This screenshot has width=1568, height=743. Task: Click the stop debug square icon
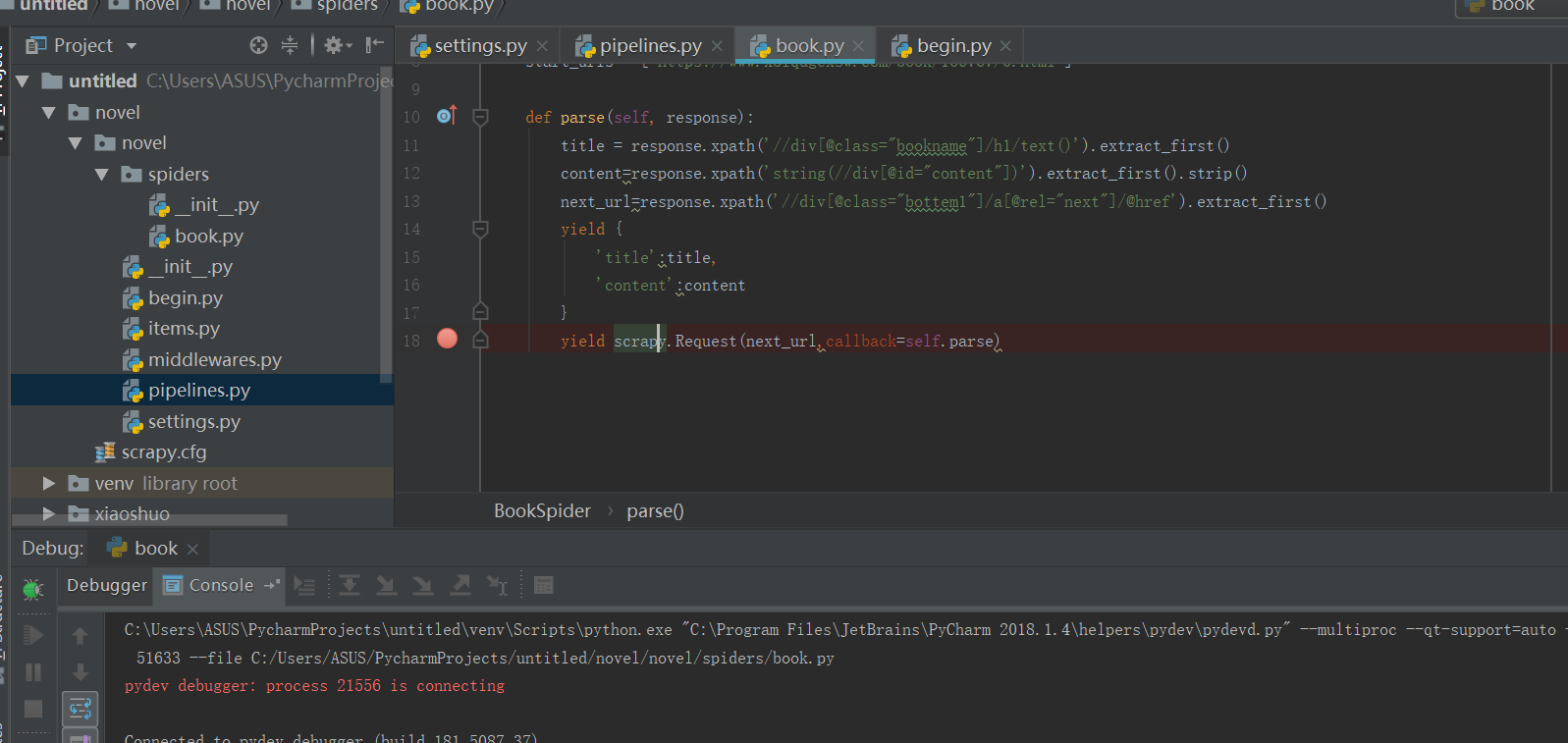(32, 709)
